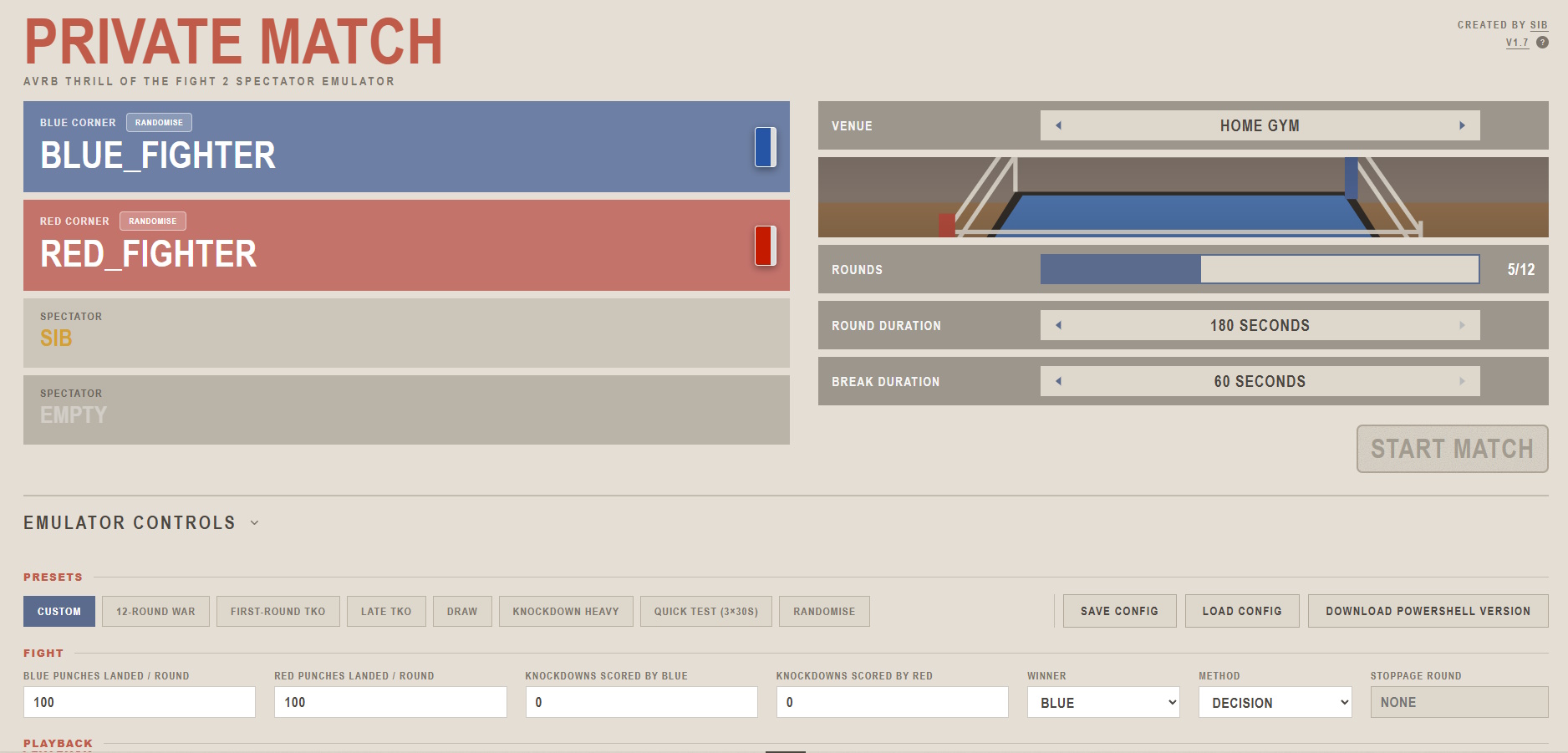Viewport: 1568px width, 753px height.
Task: Click the 180 SECONDS value
Action: pos(1260,325)
